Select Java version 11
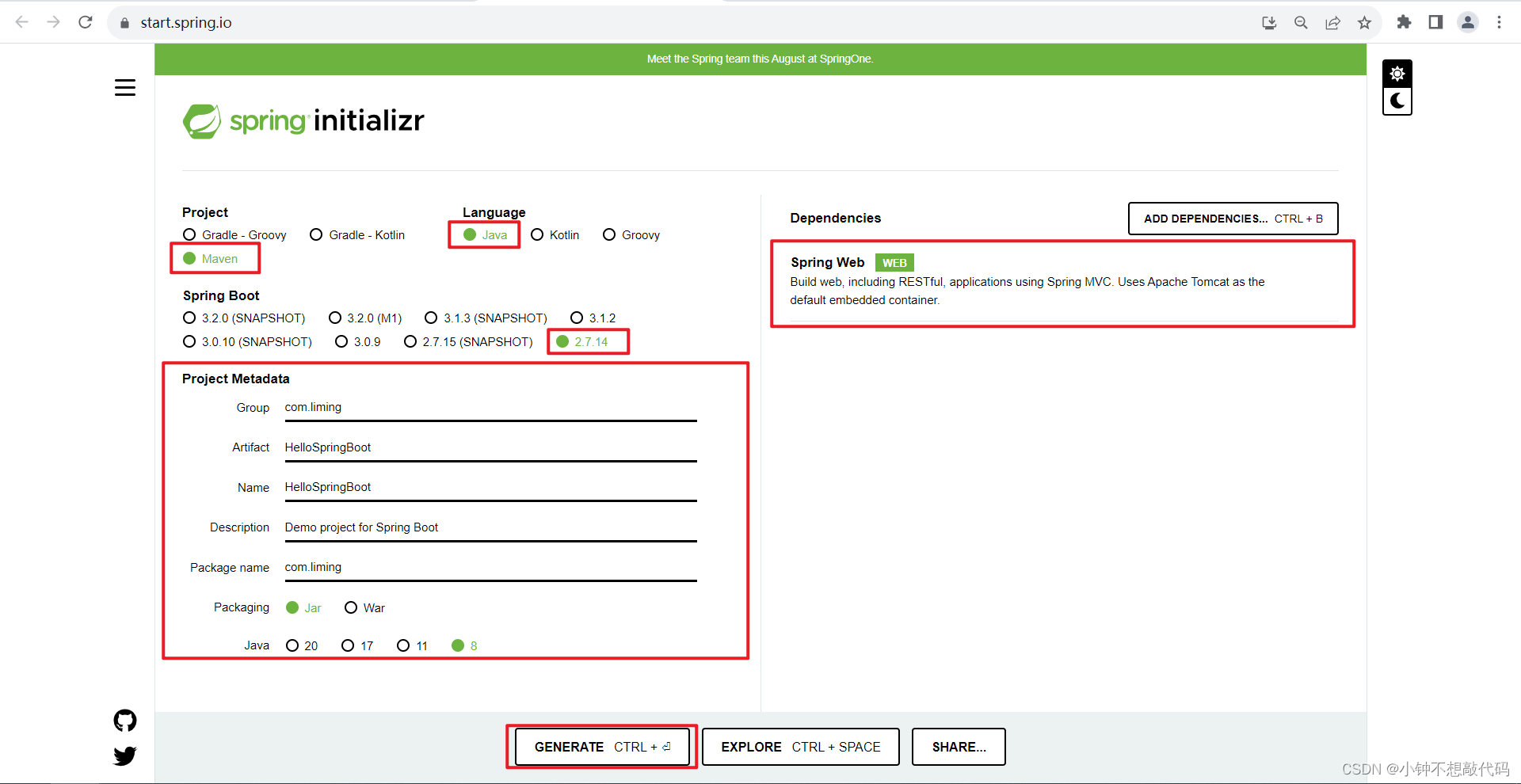 point(413,646)
